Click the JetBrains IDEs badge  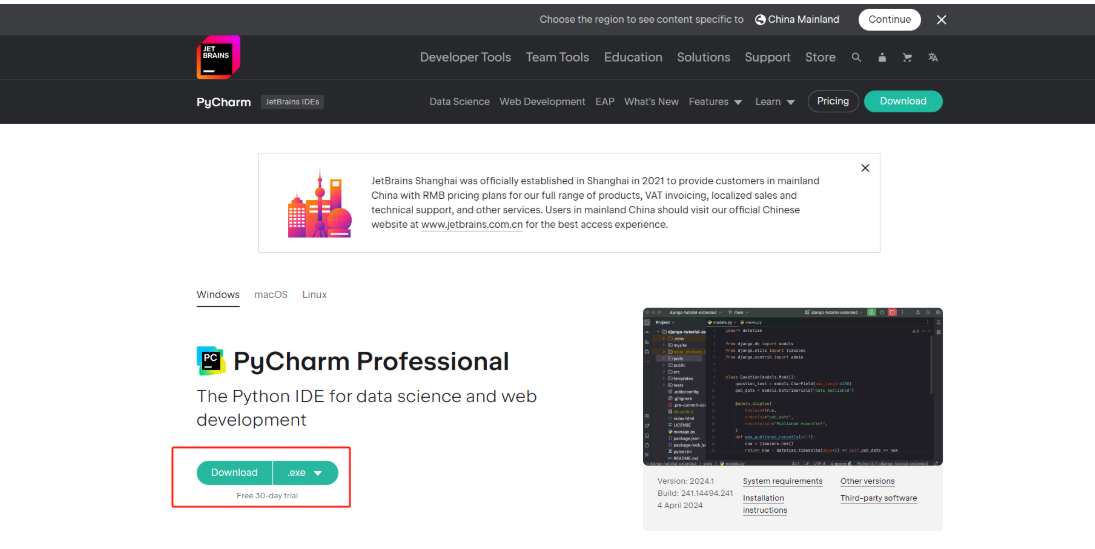pyautogui.click(x=293, y=102)
